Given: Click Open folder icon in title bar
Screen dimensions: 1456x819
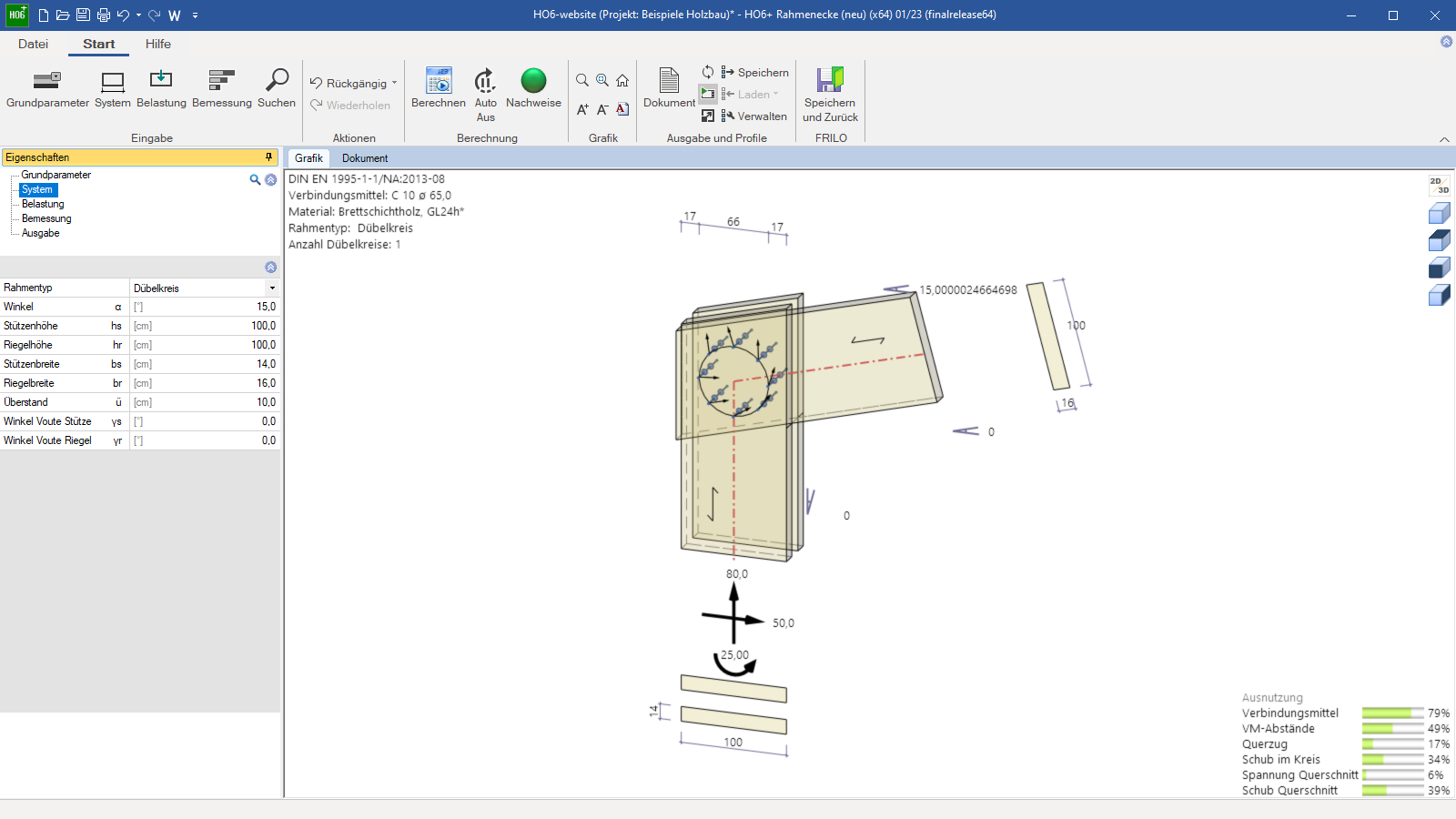Looking at the screenshot, I should (63, 15).
